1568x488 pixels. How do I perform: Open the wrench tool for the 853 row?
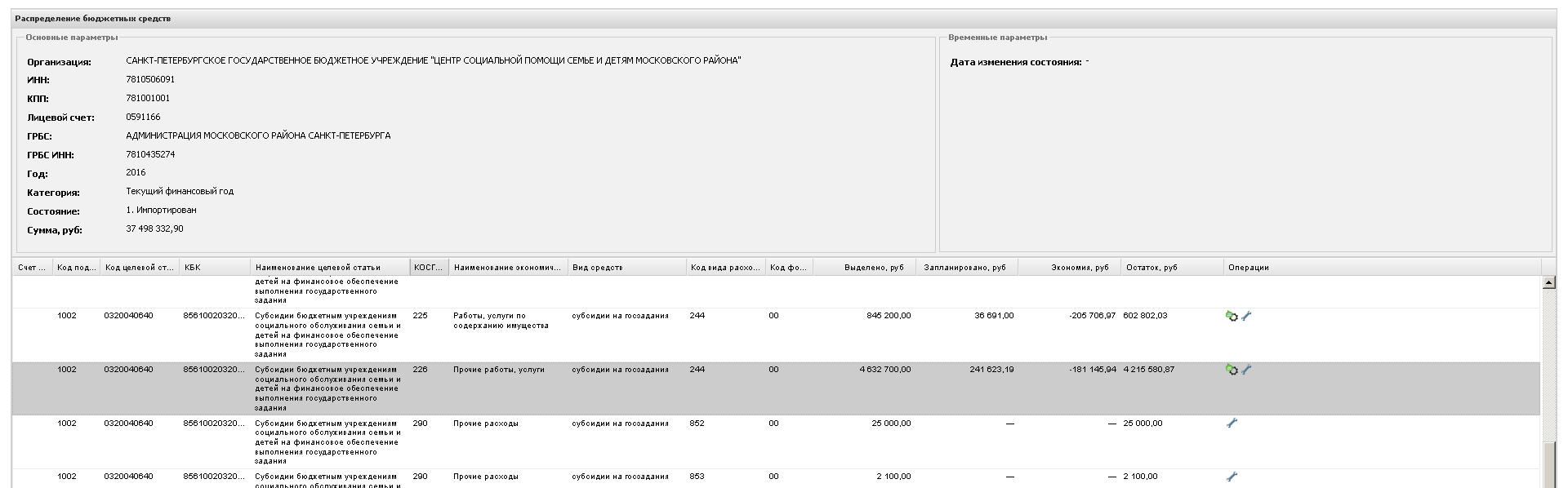(x=1232, y=477)
